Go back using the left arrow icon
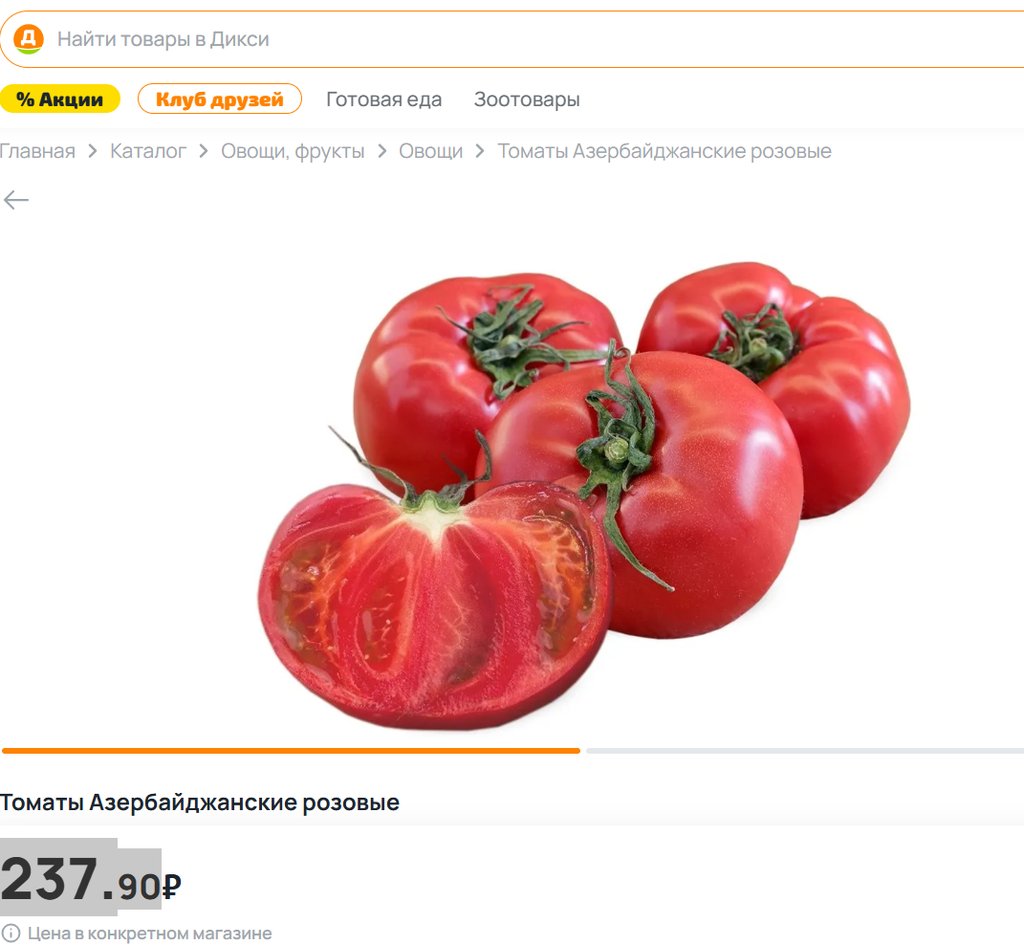Screen dimensions: 1024x945 coord(16,200)
